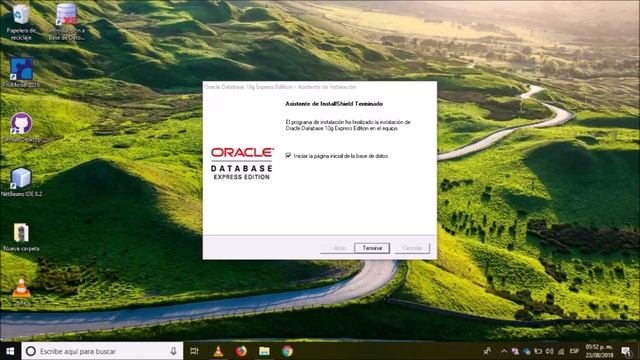Open File Explorer from the taskbar

264,351
